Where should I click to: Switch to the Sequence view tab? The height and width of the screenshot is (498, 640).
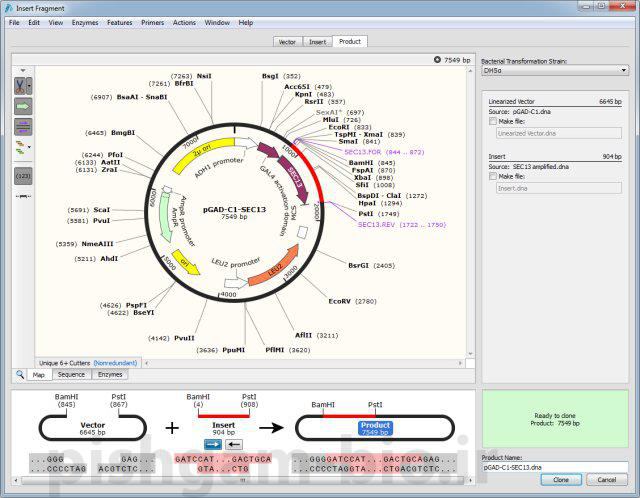click(71, 374)
